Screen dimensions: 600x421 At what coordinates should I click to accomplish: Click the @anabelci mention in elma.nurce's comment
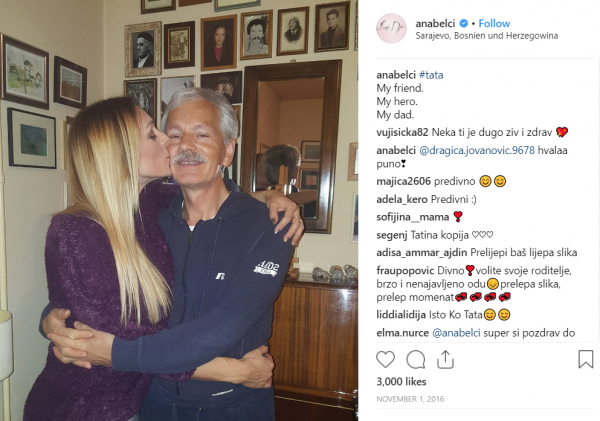pos(456,333)
